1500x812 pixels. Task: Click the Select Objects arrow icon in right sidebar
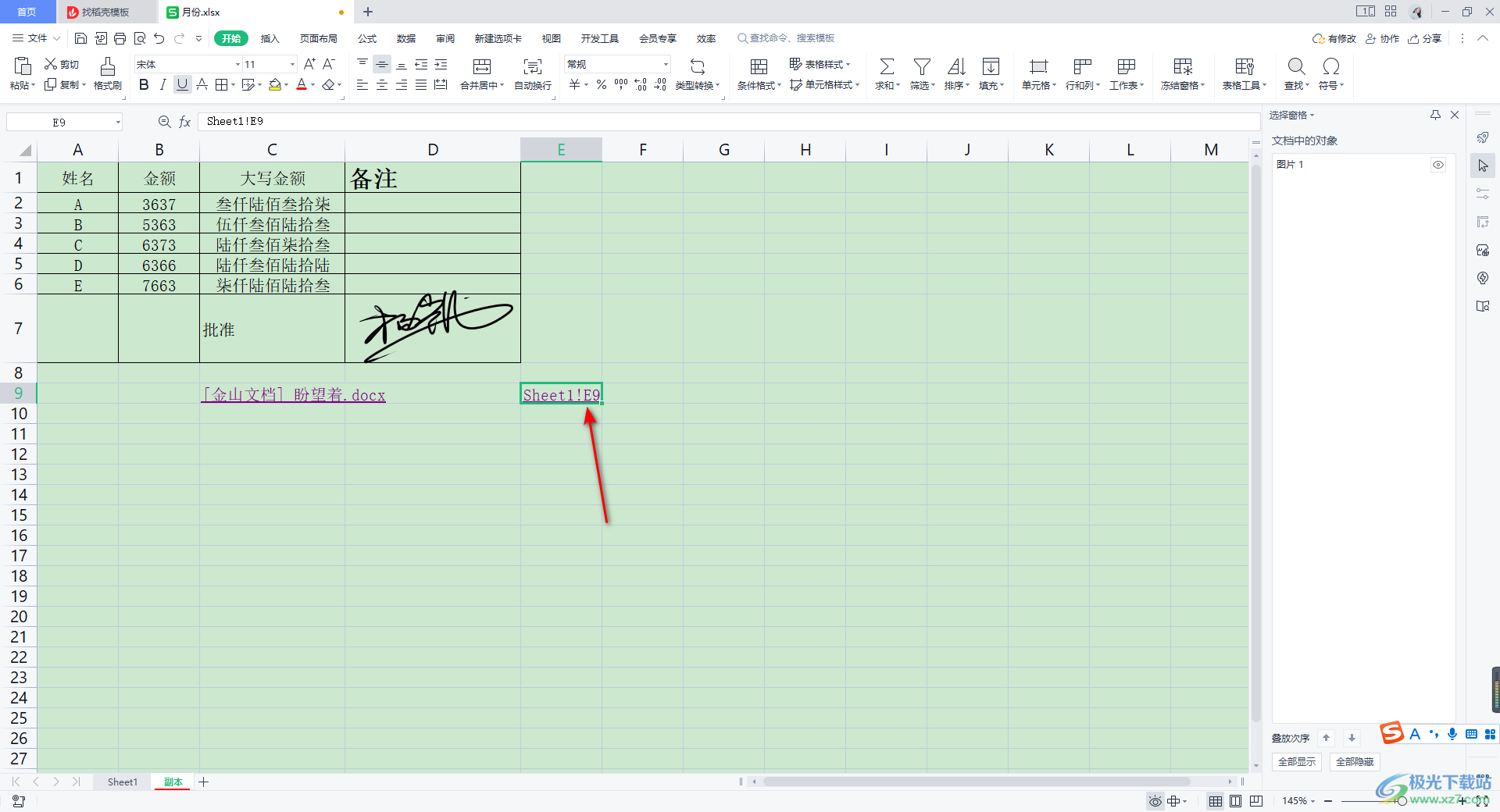click(1483, 166)
